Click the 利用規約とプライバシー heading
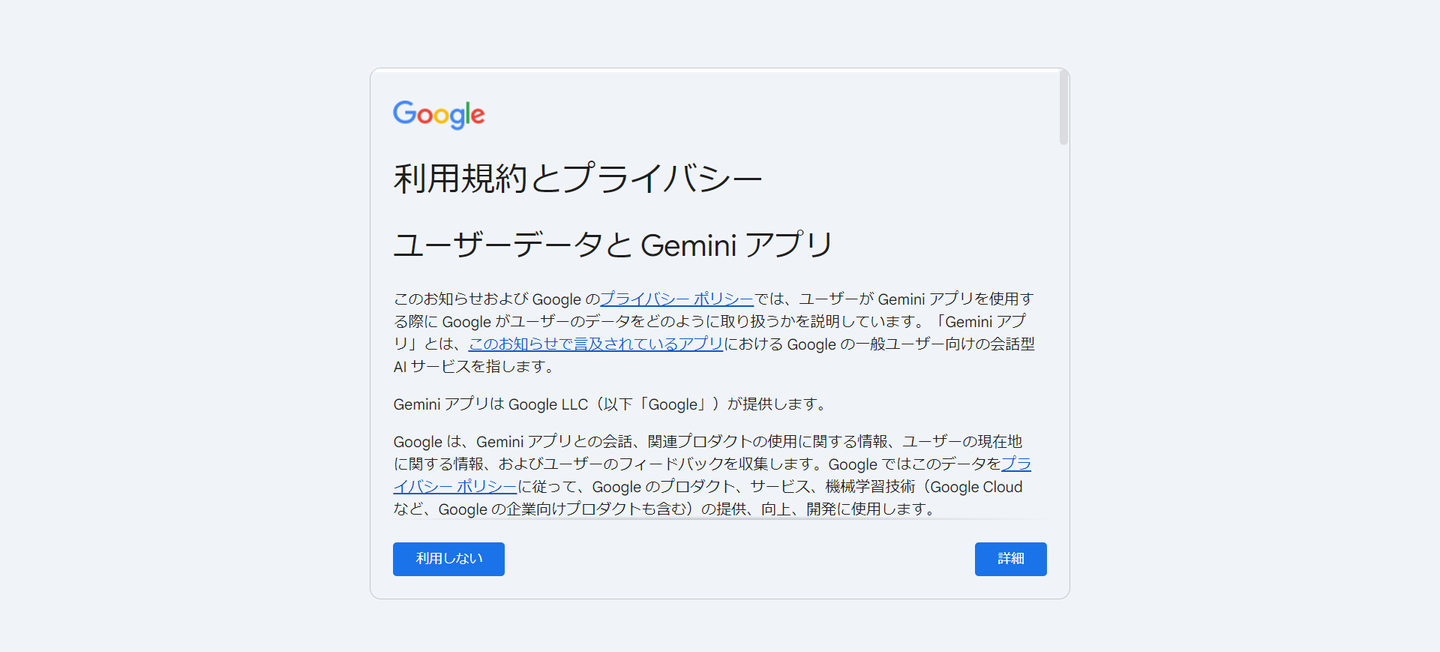The image size is (1440, 652). pos(577,180)
